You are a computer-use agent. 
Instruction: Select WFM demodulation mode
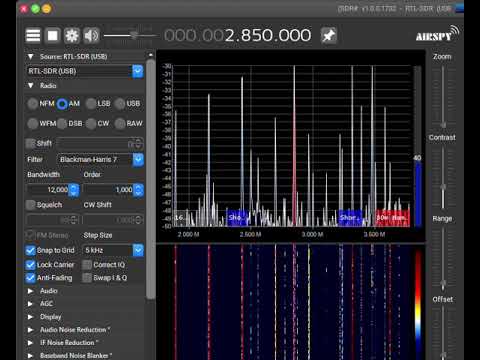[x=33, y=124]
